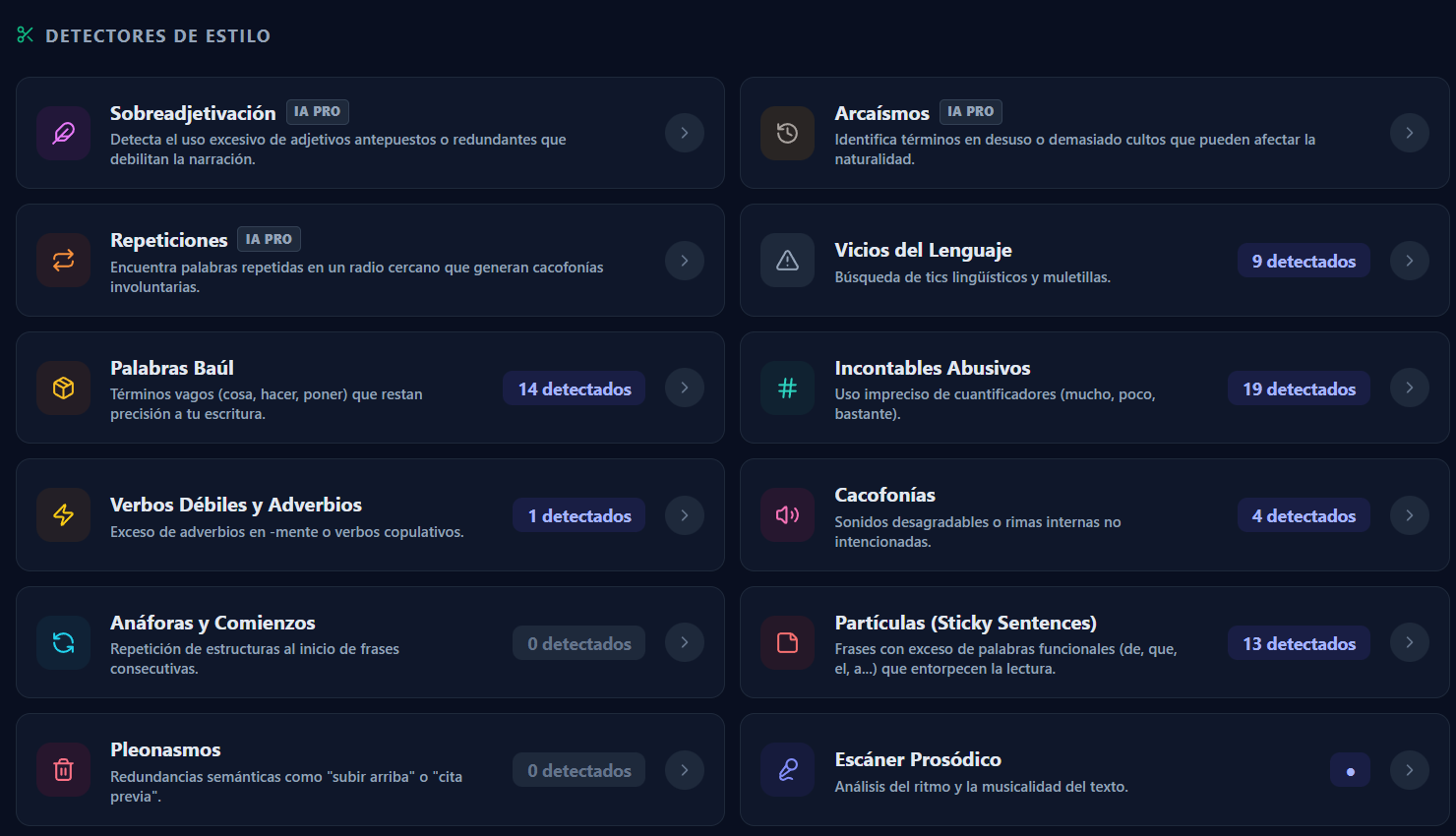Click the box icon for Palabras Baúl

pyautogui.click(x=64, y=388)
